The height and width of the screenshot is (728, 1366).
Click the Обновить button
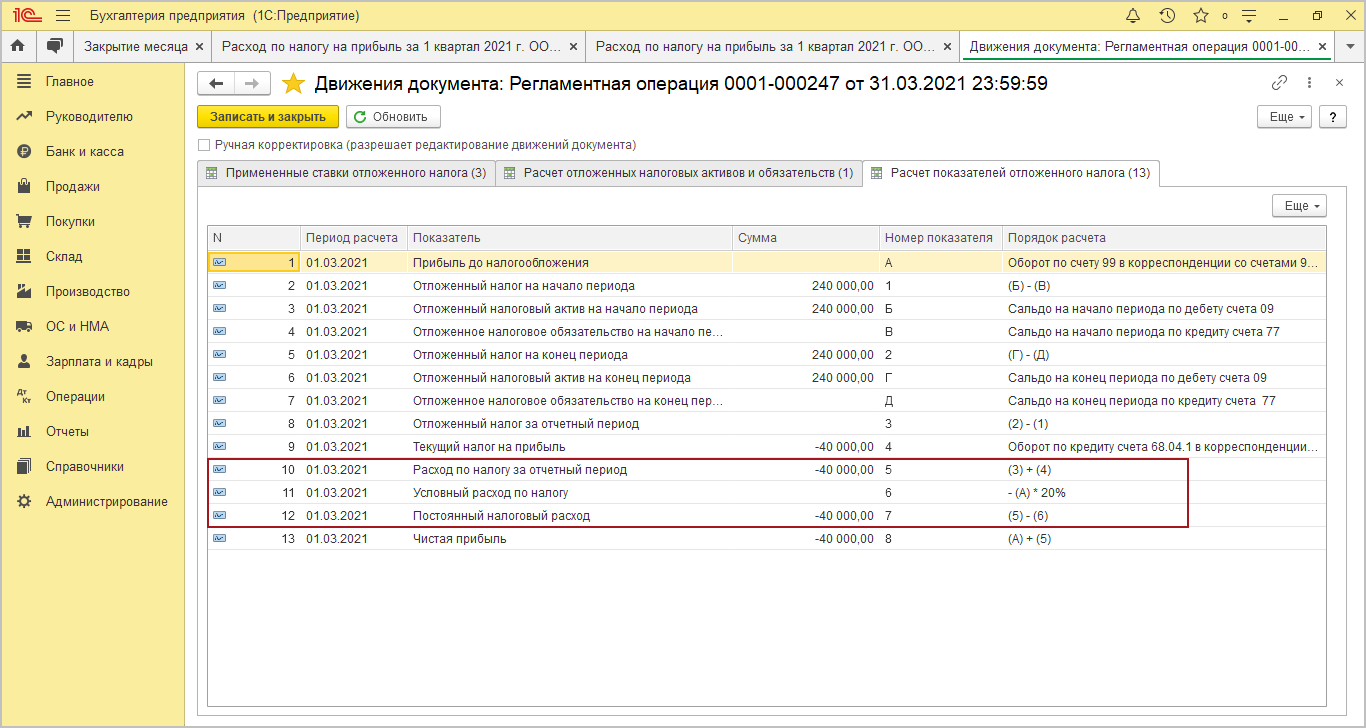[392, 117]
